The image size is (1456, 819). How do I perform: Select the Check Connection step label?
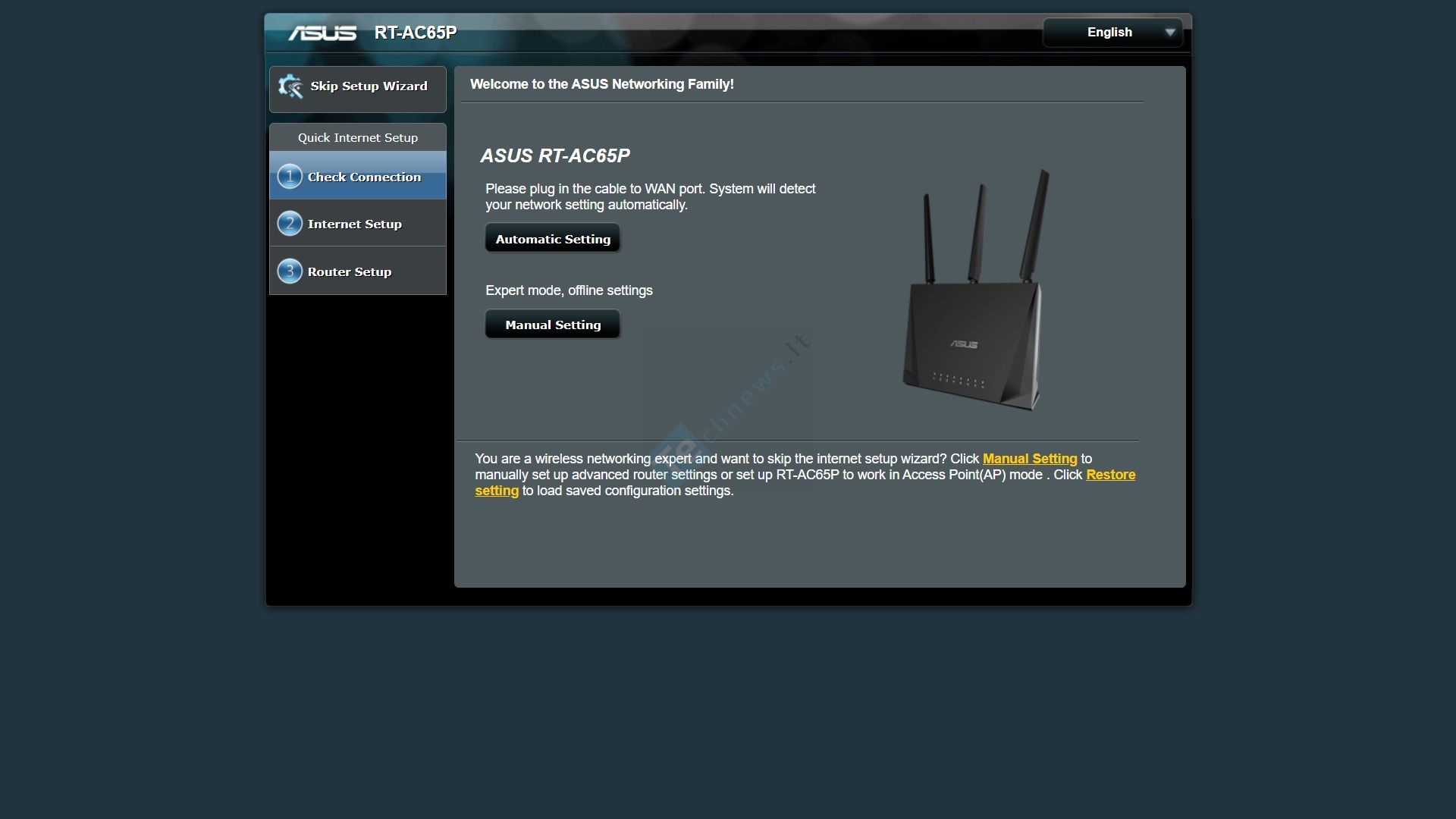point(364,177)
